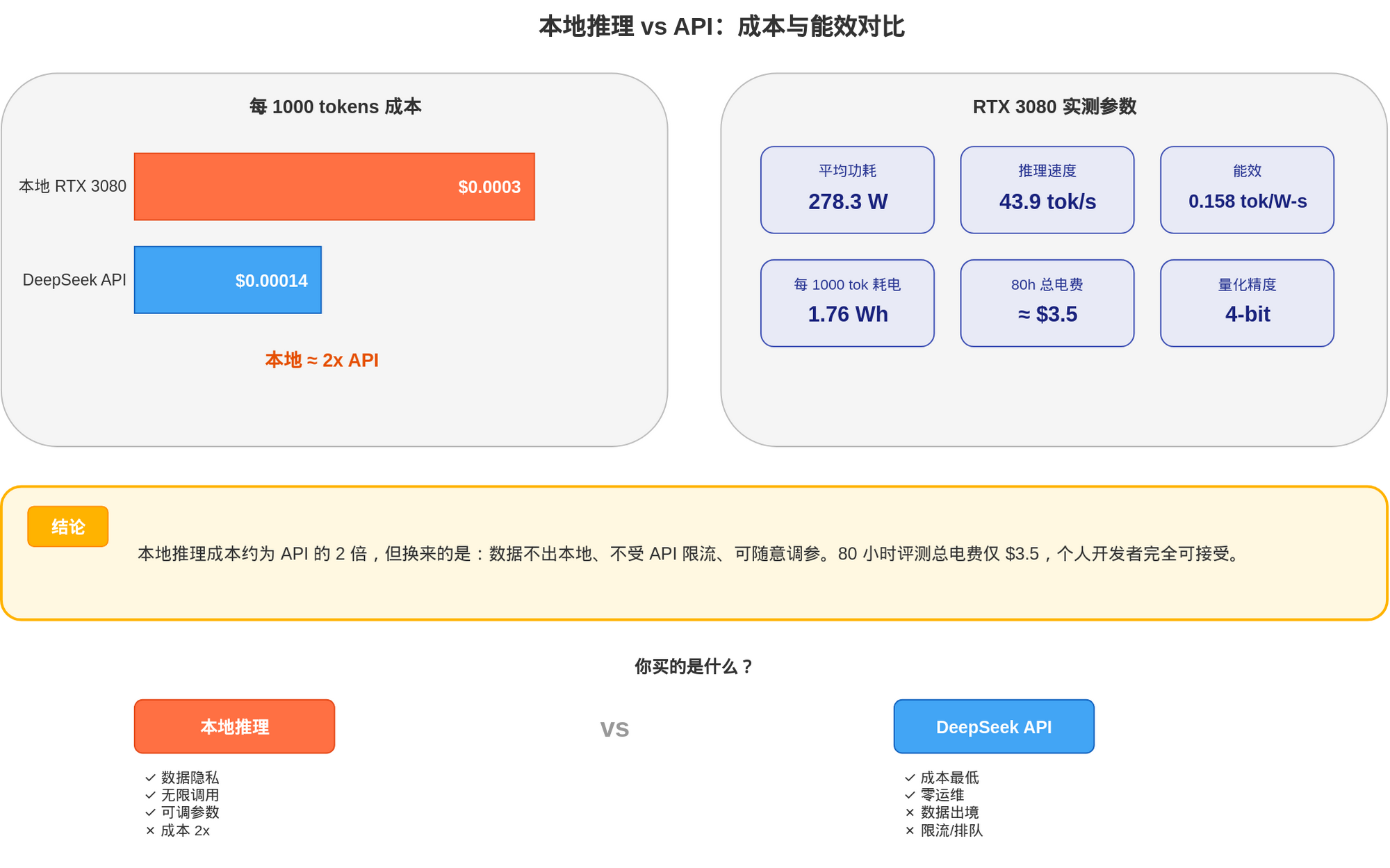Image resolution: width=1390 pixels, height=868 pixels.
Task: Click the 数据隐私 list item
Action: pos(182,778)
